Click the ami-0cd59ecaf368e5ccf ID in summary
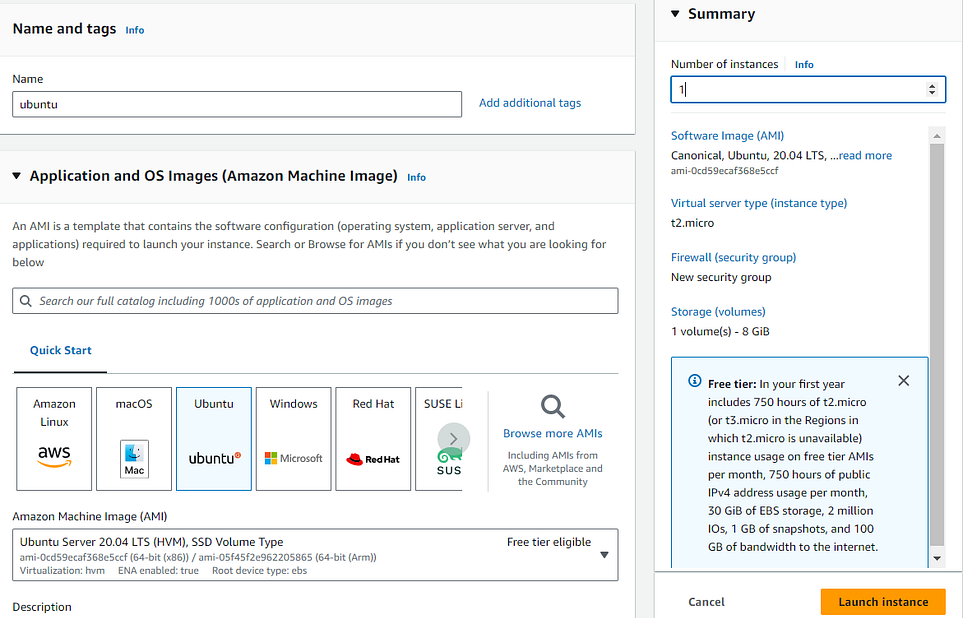The width and height of the screenshot is (963, 618). [724, 171]
